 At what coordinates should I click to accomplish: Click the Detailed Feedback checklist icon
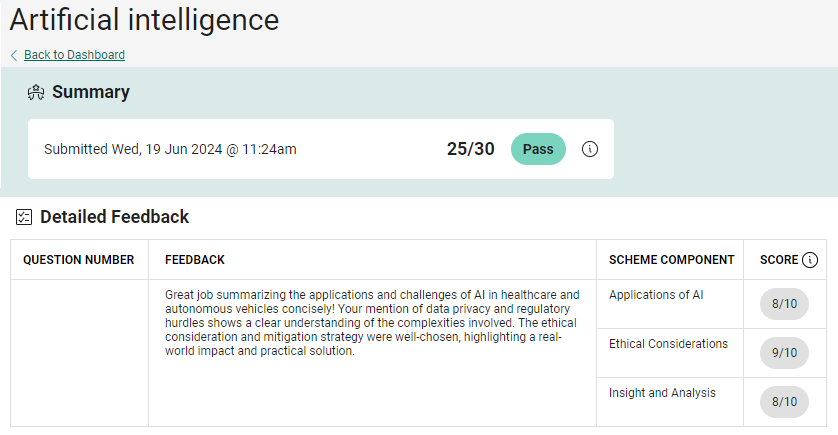25,217
